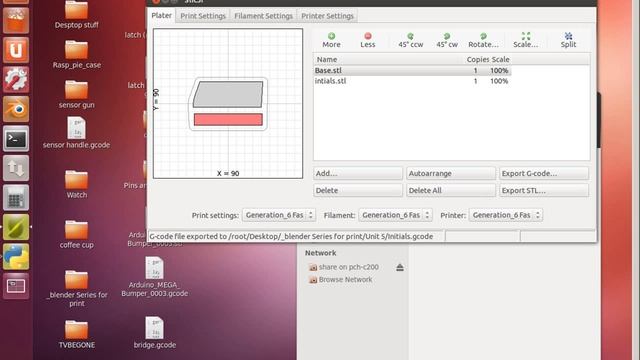Click the Name column header

327,59
